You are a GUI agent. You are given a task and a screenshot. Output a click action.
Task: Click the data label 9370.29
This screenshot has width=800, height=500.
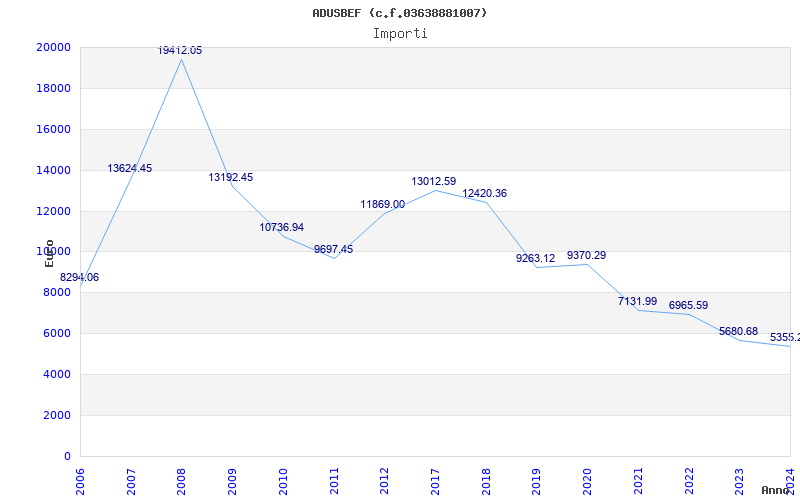tap(586, 256)
